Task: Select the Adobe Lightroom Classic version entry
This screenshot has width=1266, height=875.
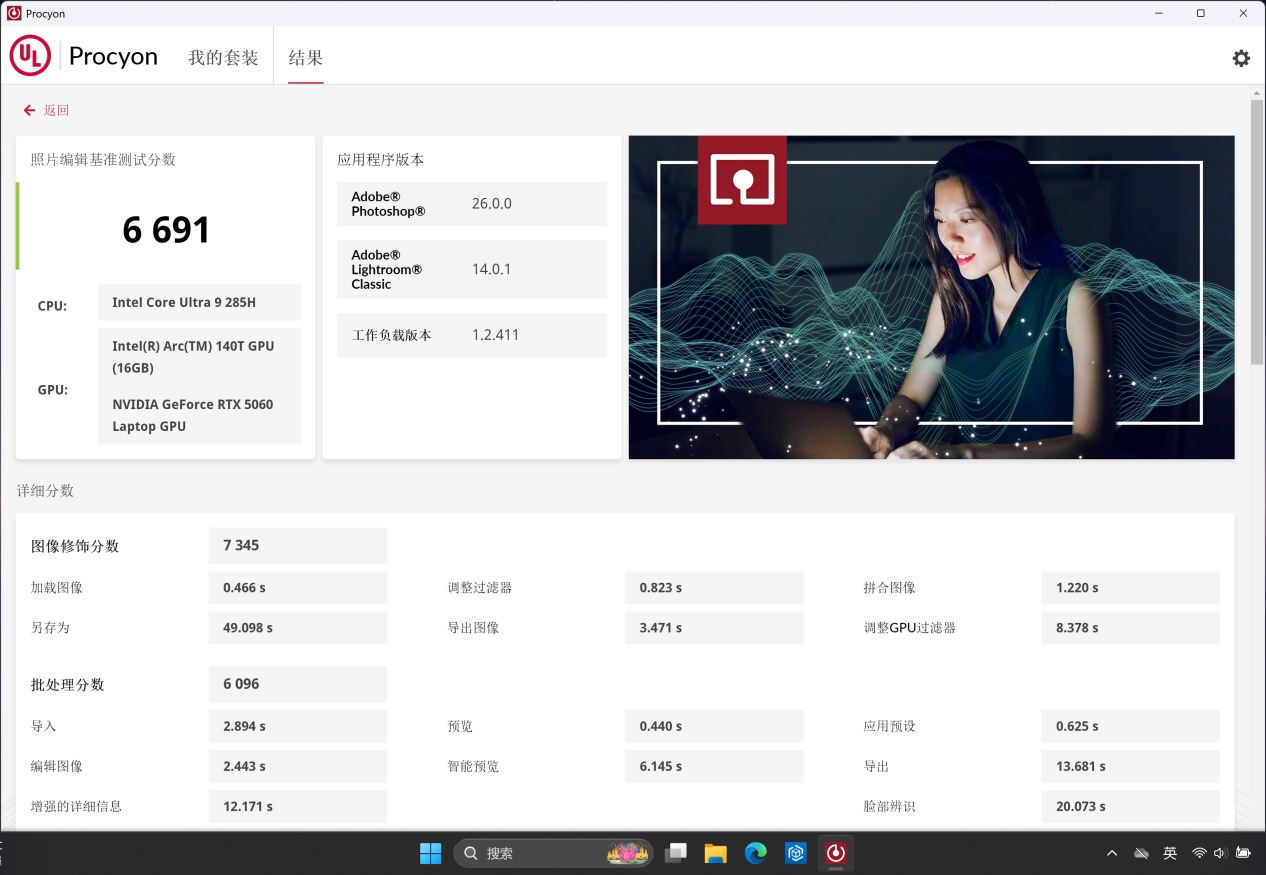Action: (471, 269)
